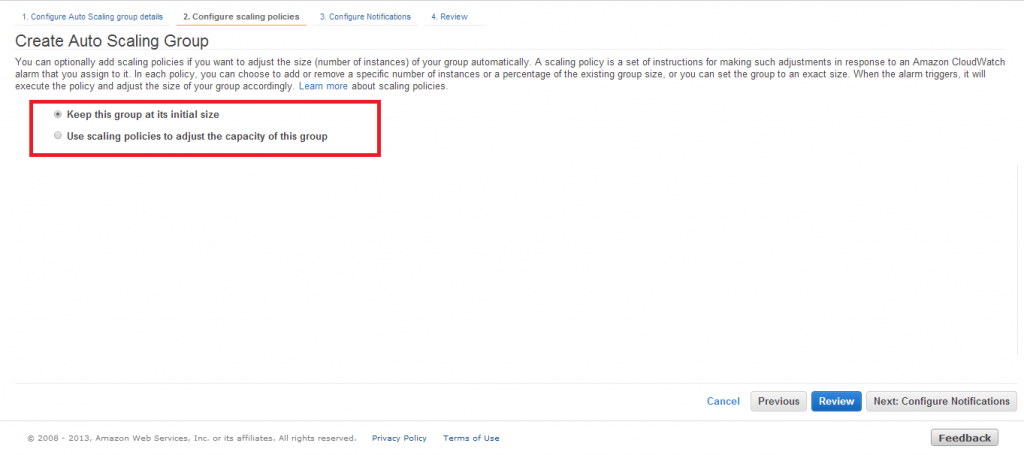Screen dimensions: 1024x455
Task: Go to Configure Auto Scaling group details step
Action: coord(92,17)
